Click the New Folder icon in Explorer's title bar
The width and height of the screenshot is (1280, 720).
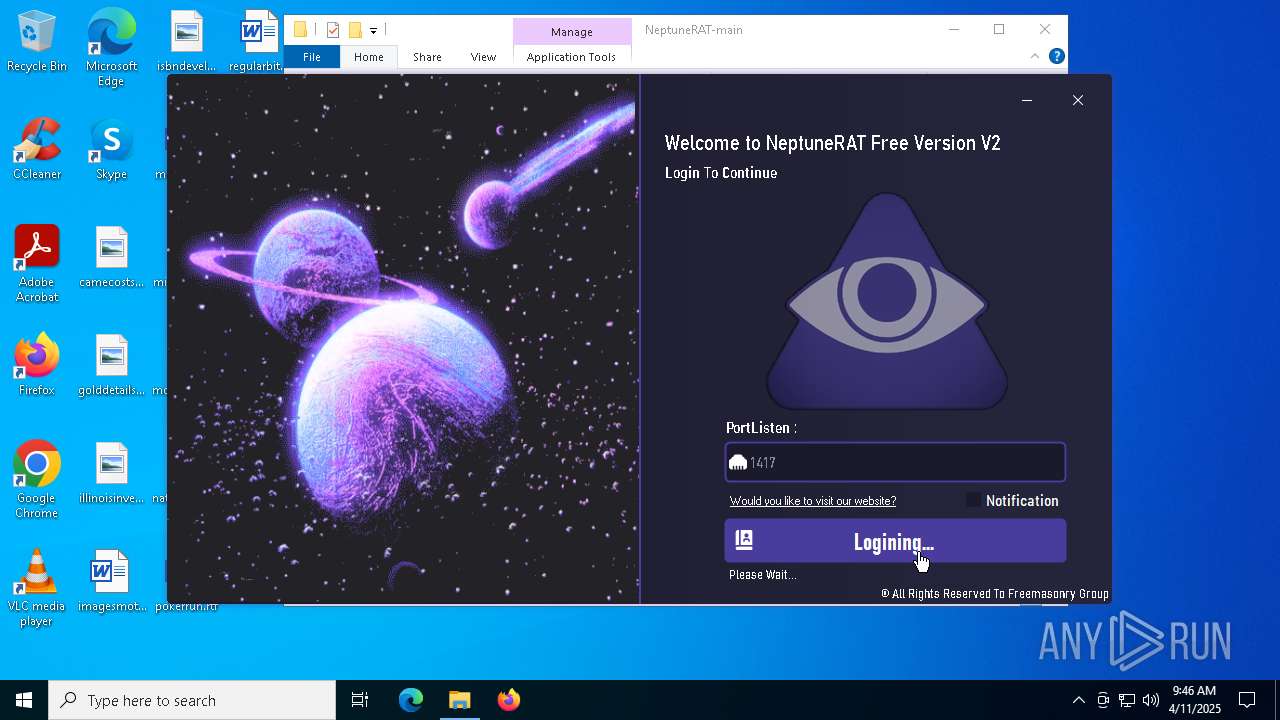pyautogui.click(x=354, y=30)
